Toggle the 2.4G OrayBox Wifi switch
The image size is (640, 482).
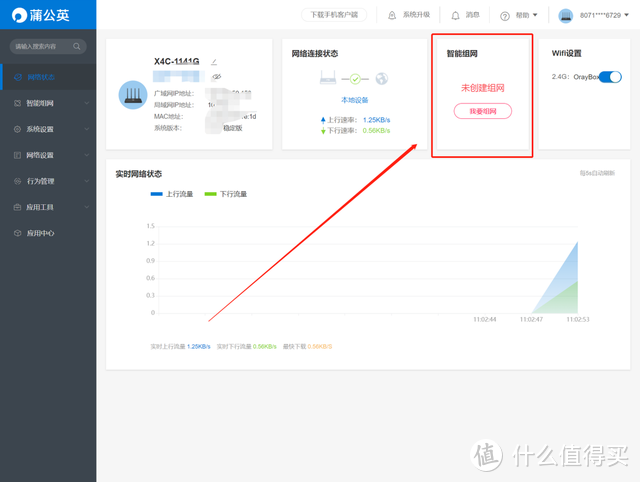(610, 77)
